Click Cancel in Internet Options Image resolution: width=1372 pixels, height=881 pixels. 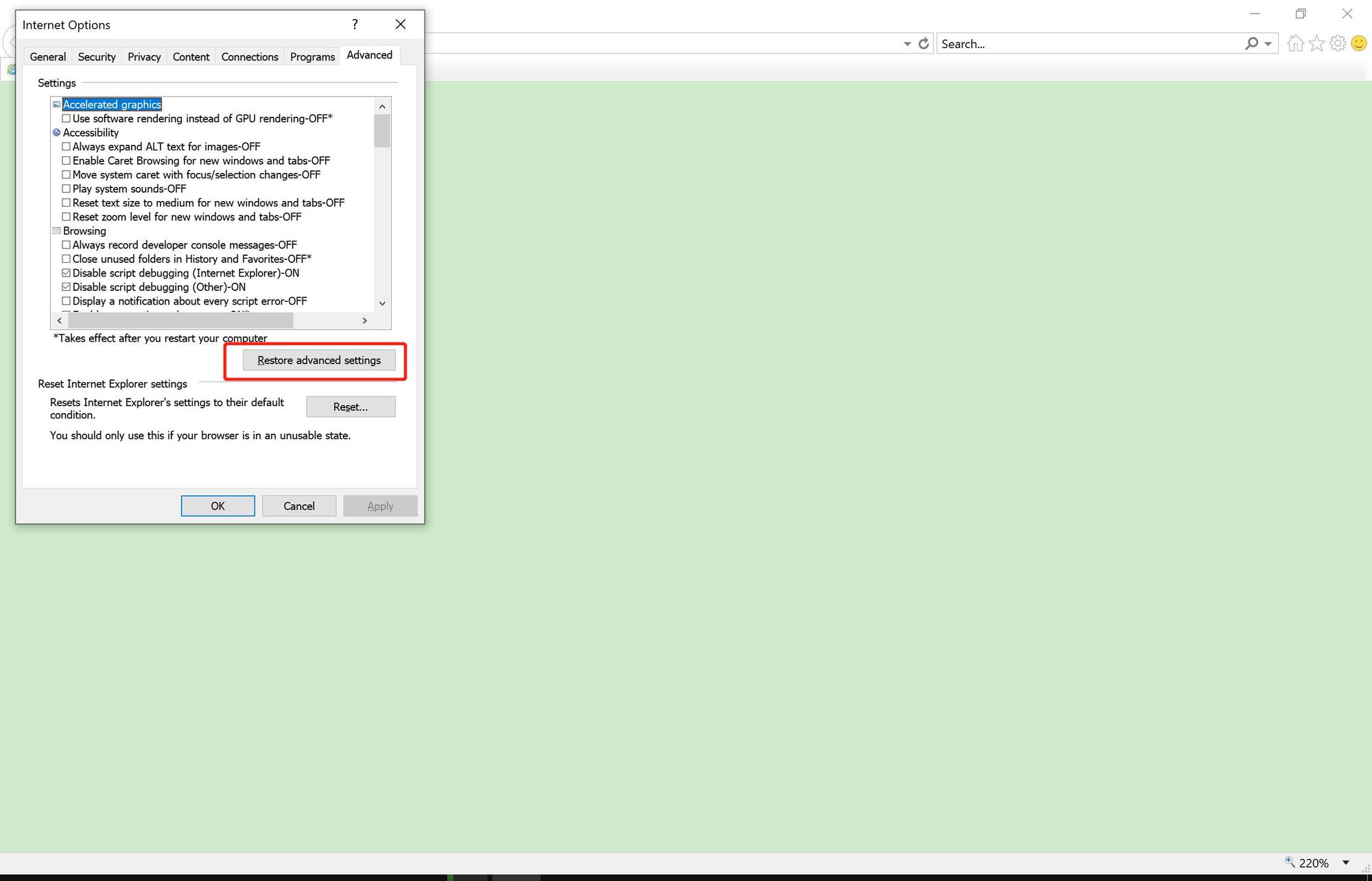click(x=299, y=506)
